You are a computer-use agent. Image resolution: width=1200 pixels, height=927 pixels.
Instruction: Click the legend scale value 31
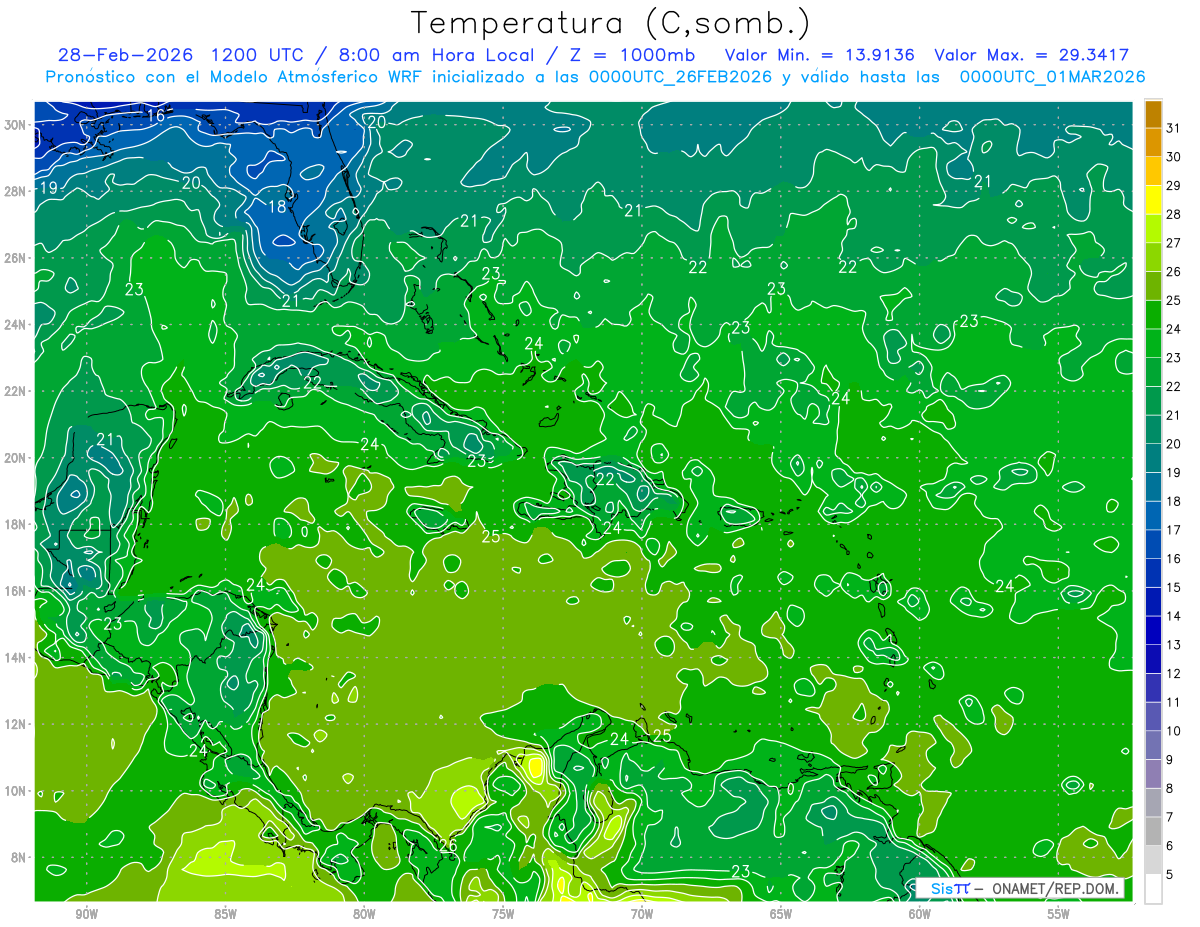click(1174, 127)
